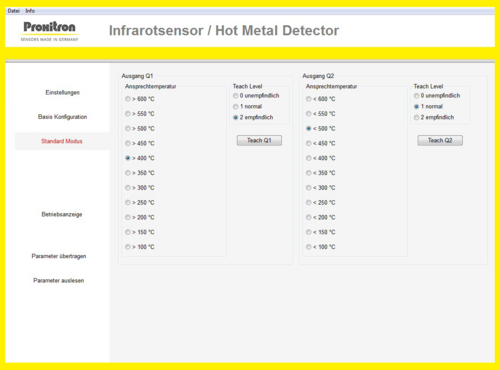Select Q1 threshold > 350 °C

coord(140,173)
